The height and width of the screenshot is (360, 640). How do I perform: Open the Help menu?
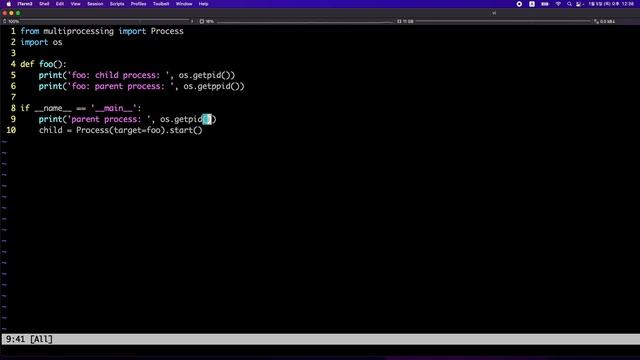pos(203,4)
